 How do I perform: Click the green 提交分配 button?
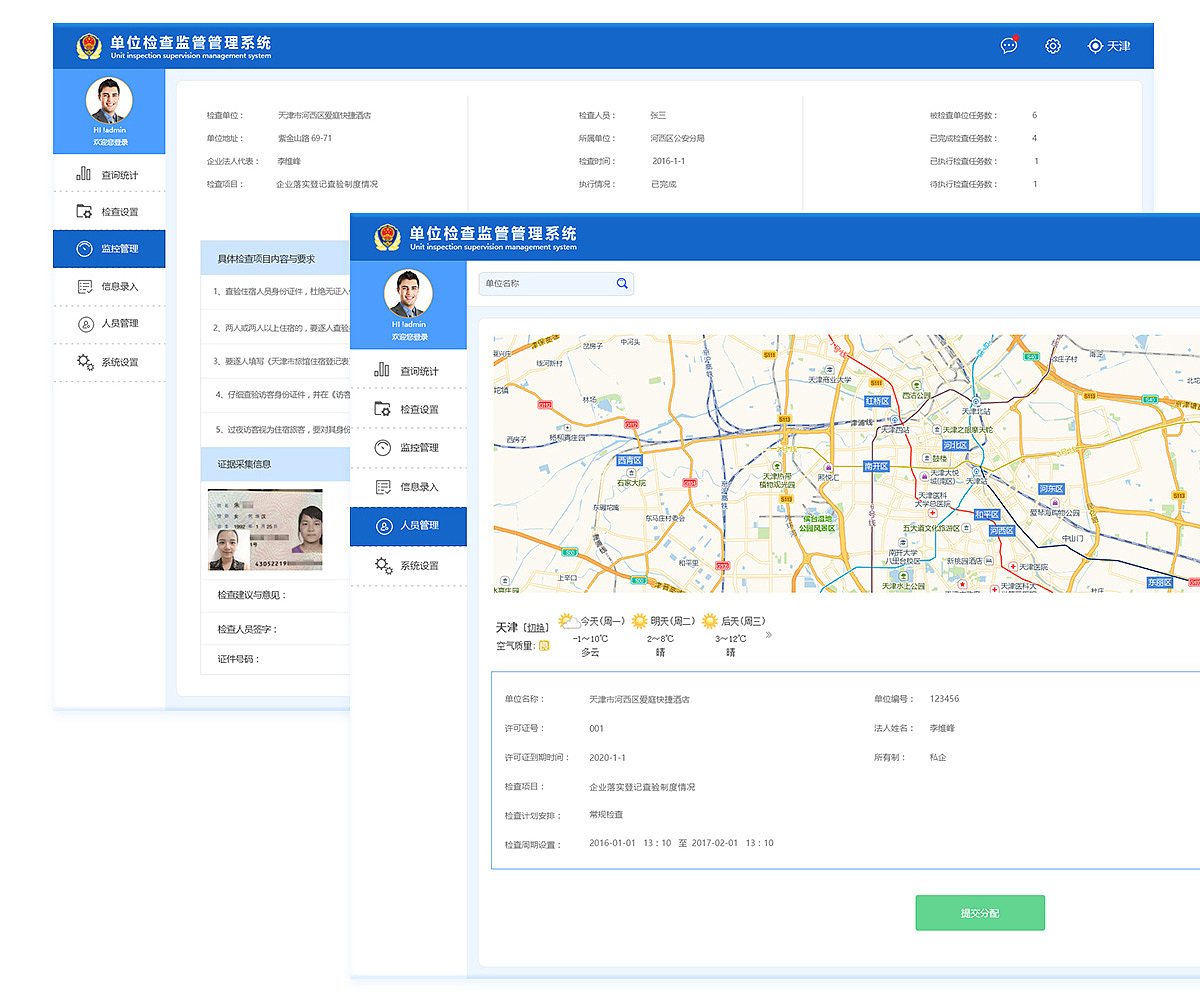click(x=980, y=913)
